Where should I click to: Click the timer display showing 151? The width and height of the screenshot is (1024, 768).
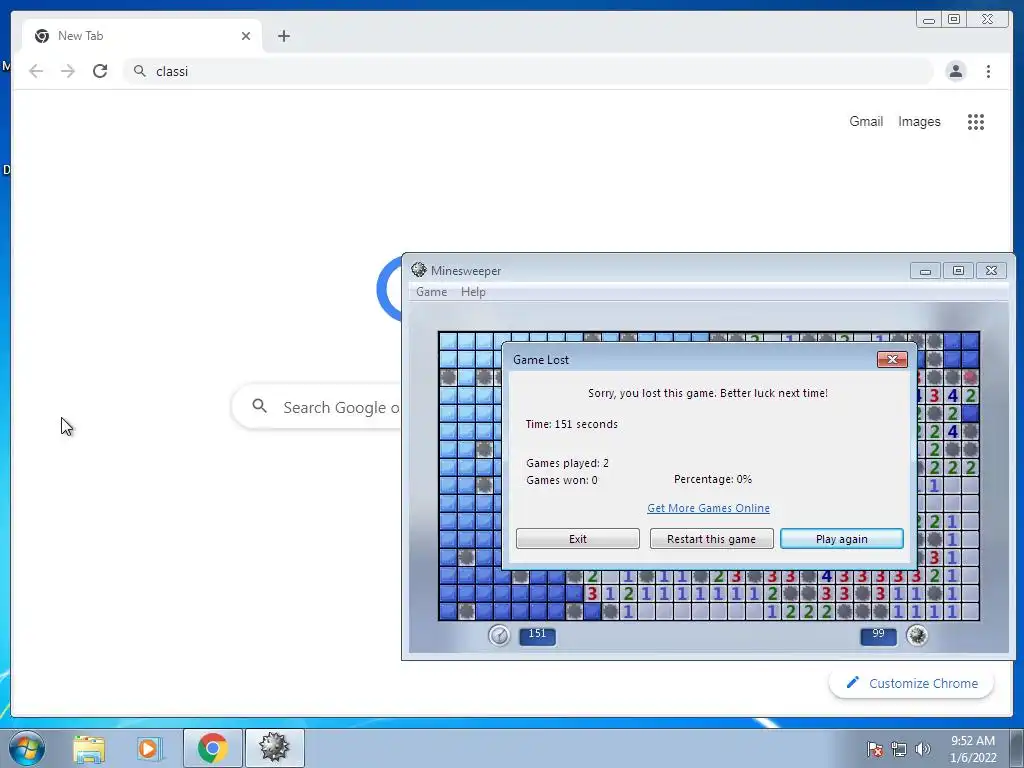pyautogui.click(x=537, y=635)
